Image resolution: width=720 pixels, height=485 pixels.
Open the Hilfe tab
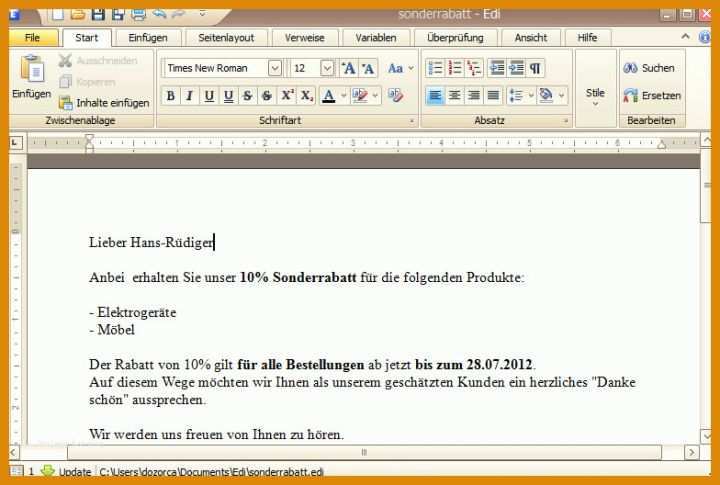(x=587, y=38)
